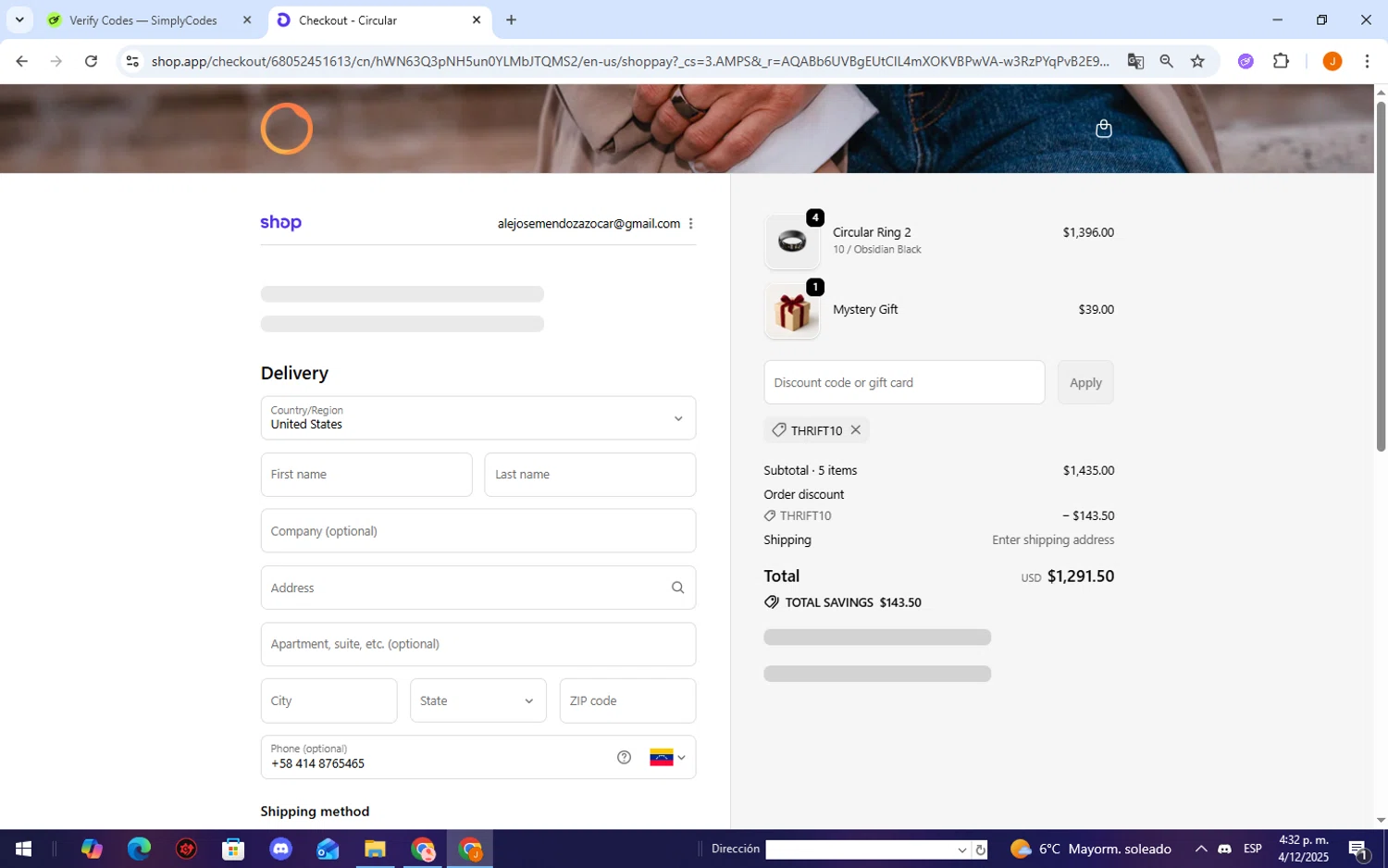Screen dimensions: 1388x868
Task: Open Copilot from taskbar
Action: point(92,849)
